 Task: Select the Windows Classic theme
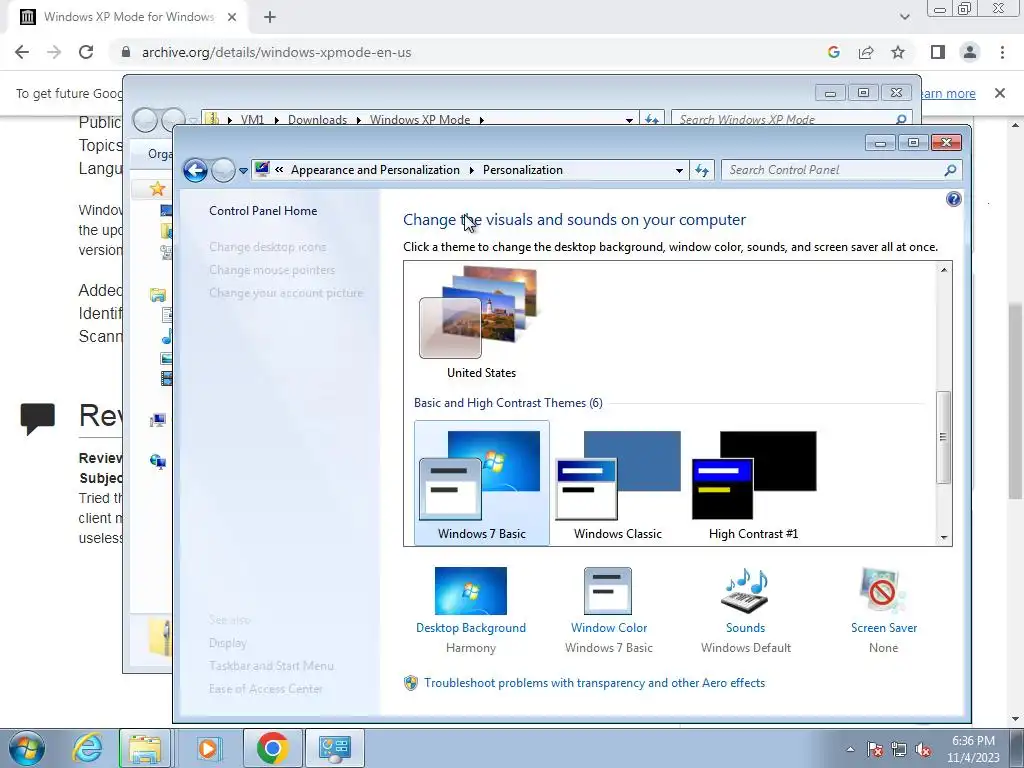(x=618, y=483)
